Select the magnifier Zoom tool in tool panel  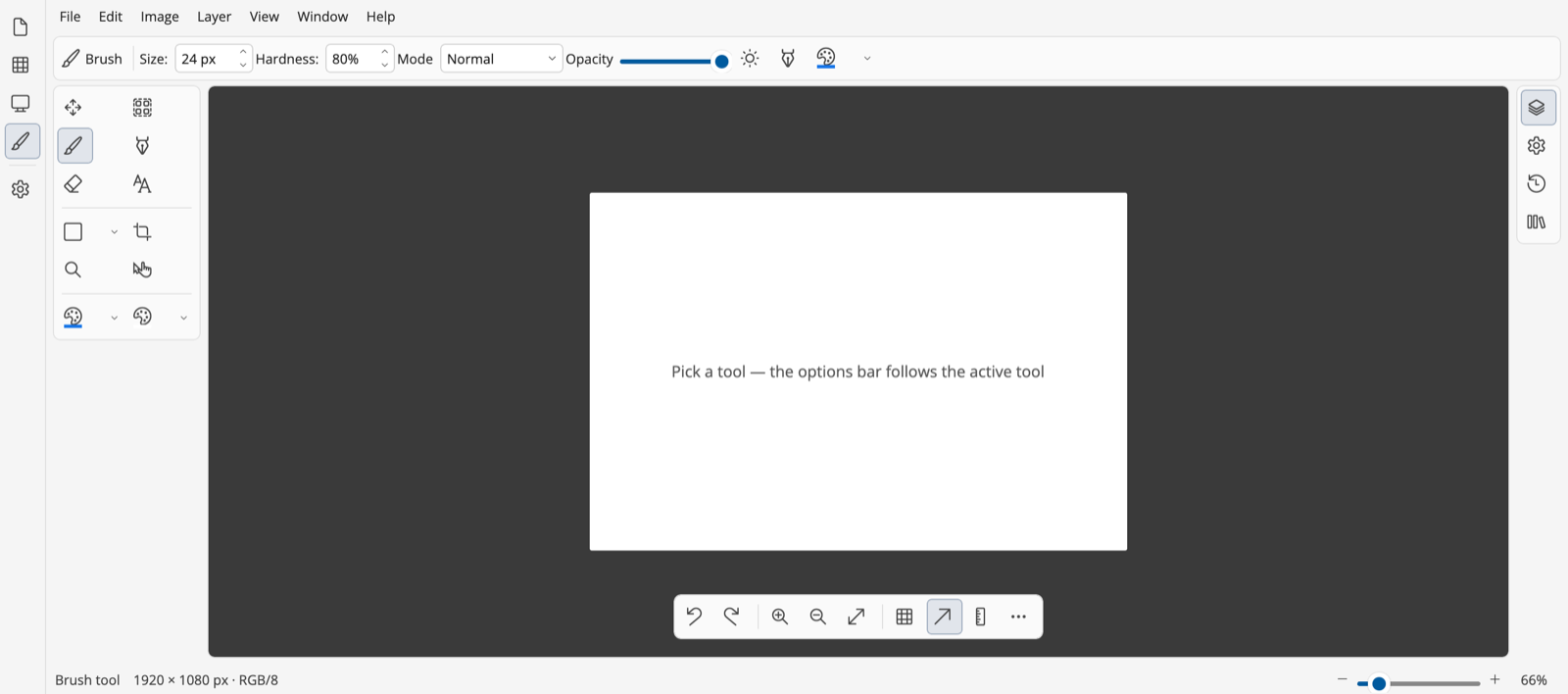(73, 270)
